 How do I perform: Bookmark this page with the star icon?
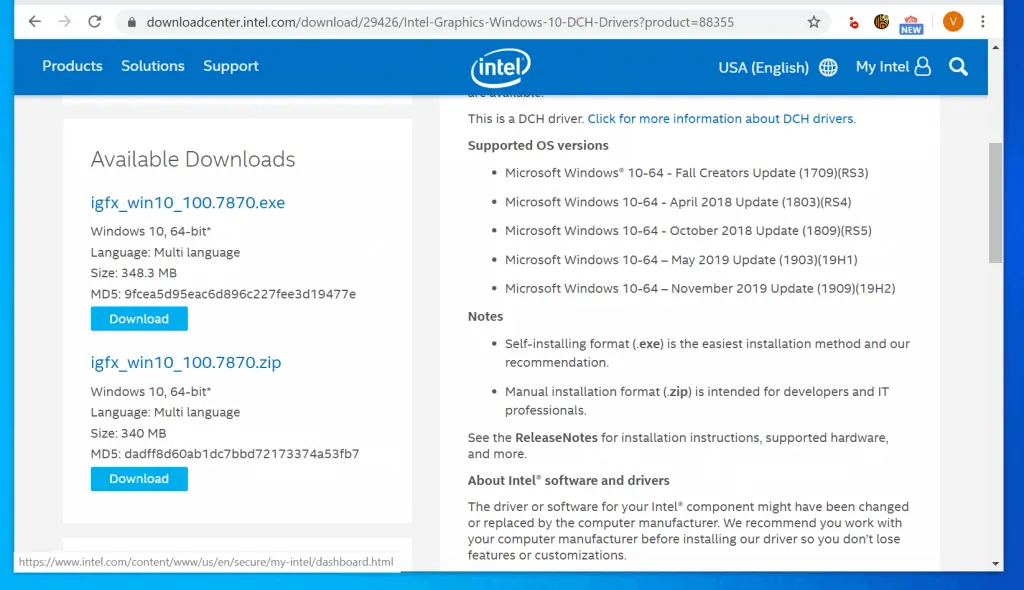tap(814, 22)
